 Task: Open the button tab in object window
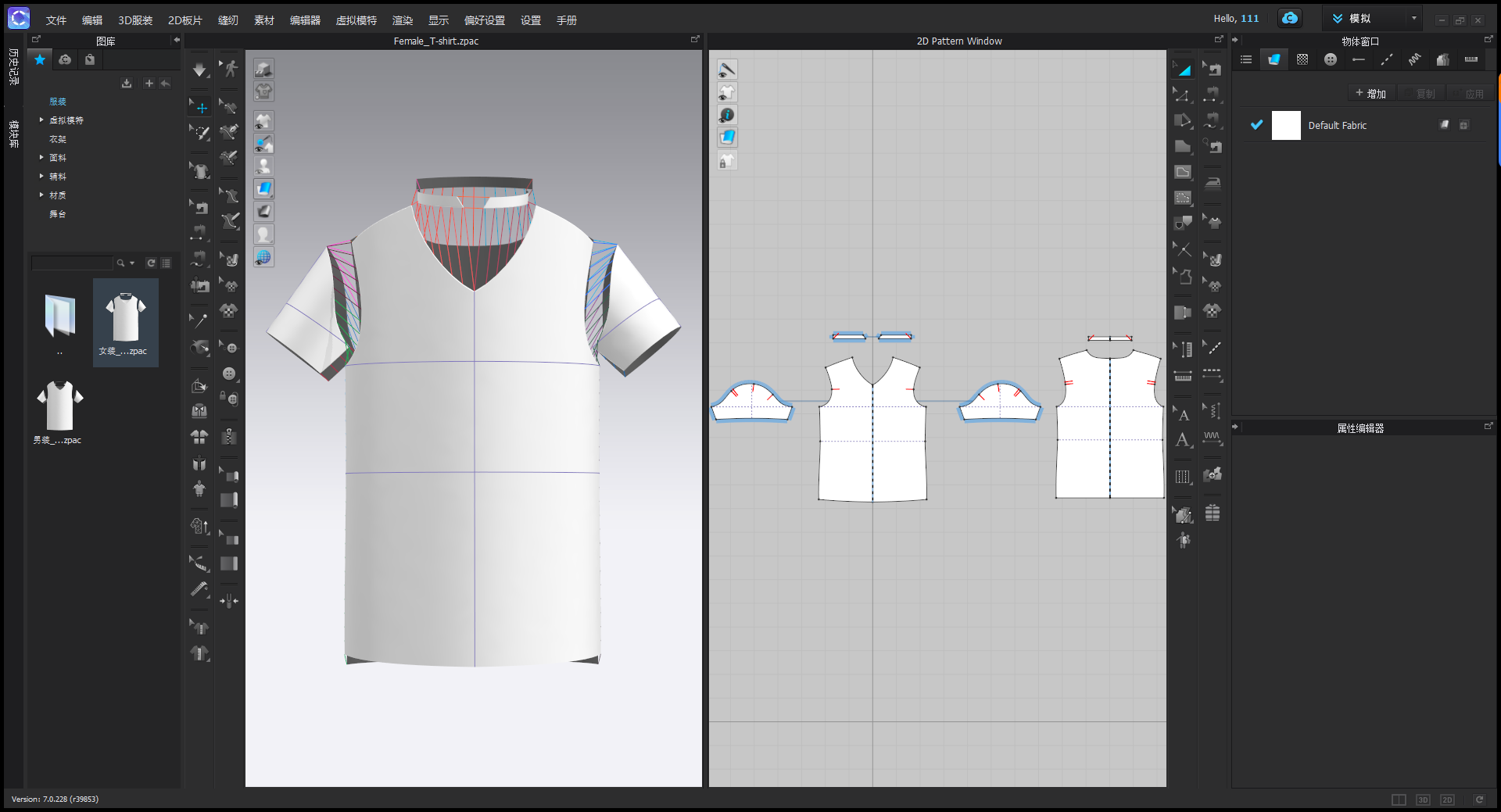tap(1331, 59)
